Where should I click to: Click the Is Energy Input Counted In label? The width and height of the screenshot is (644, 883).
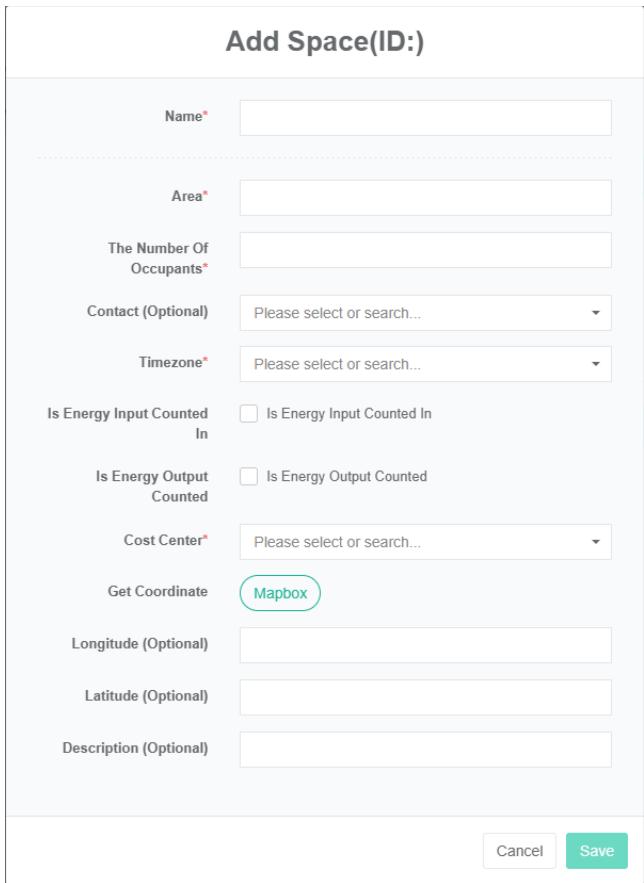348,414
